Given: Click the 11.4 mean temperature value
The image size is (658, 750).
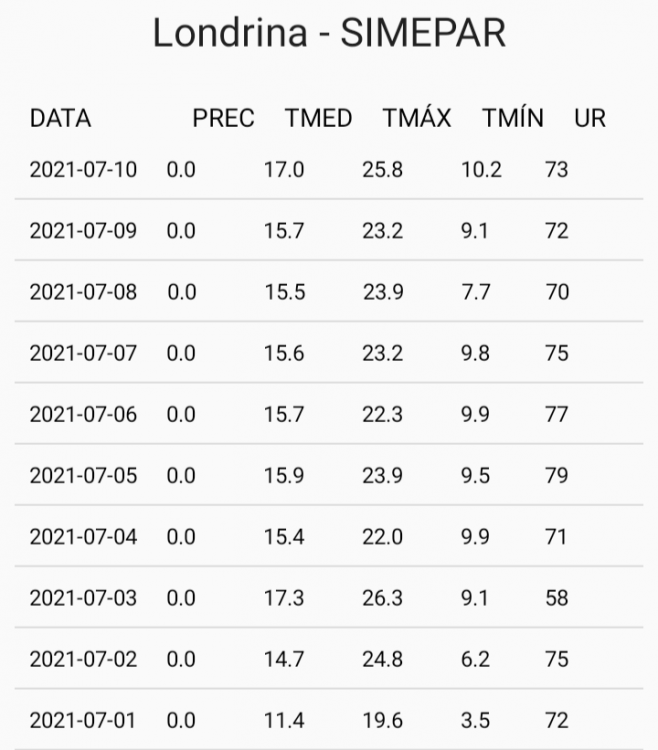Looking at the screenshot, I should point(284,720).
